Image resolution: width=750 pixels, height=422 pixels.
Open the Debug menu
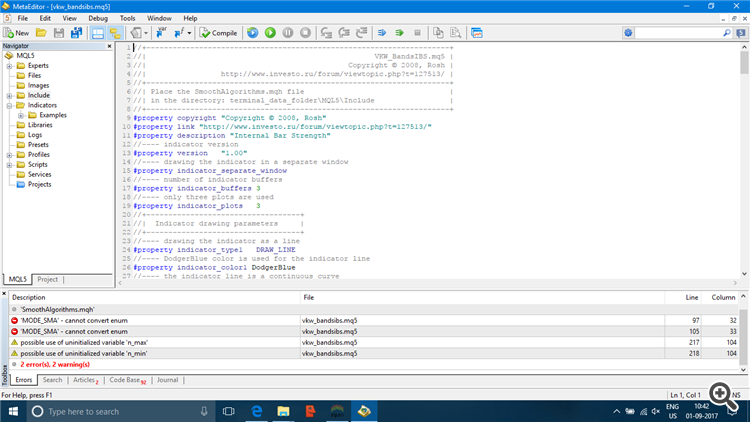[98, 18]
